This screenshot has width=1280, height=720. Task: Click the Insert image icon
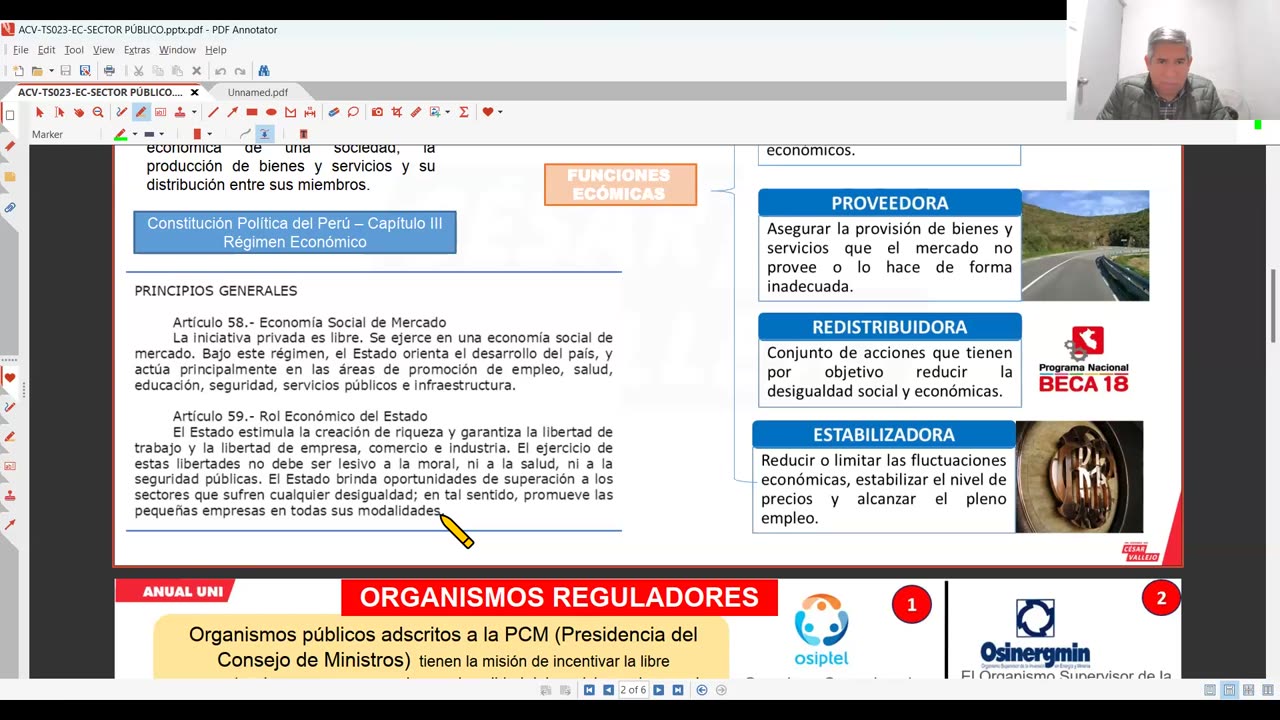click(435, 112)
